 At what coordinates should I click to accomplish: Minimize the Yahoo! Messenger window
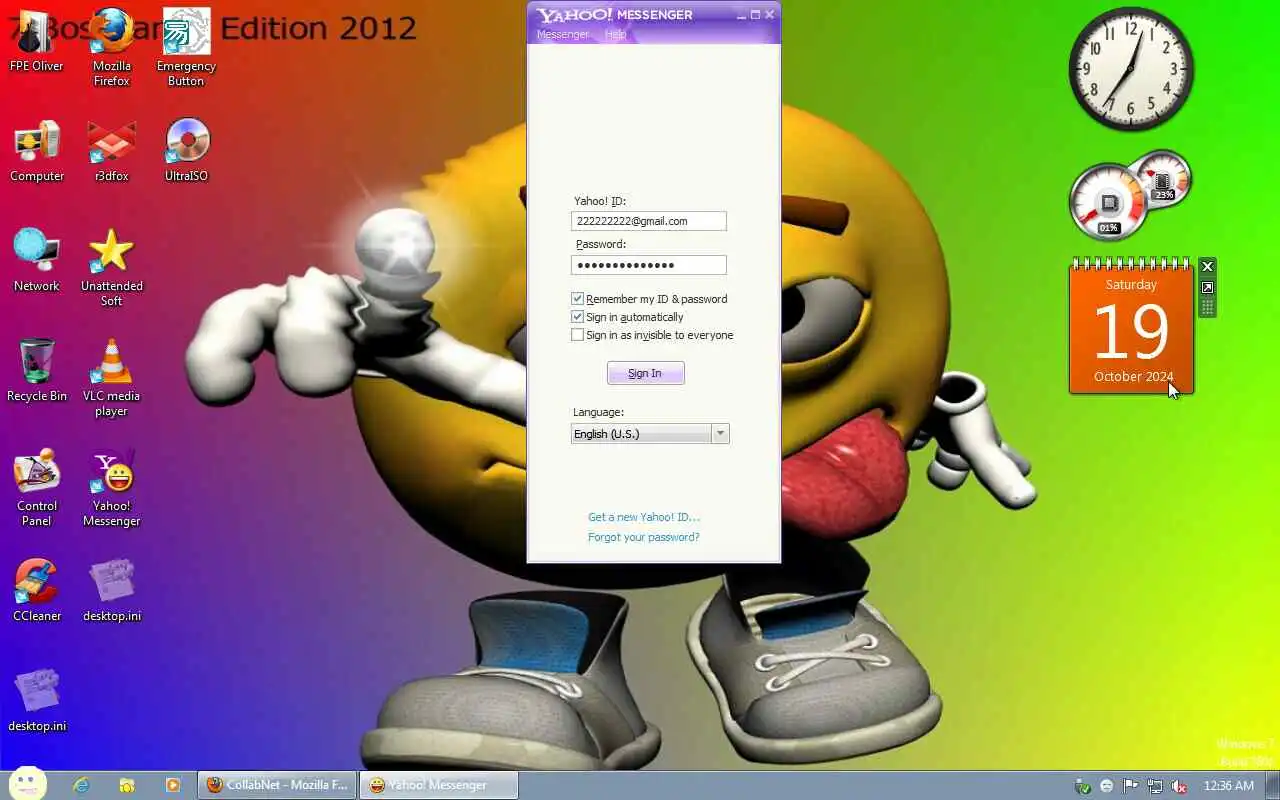coord(741,15)
